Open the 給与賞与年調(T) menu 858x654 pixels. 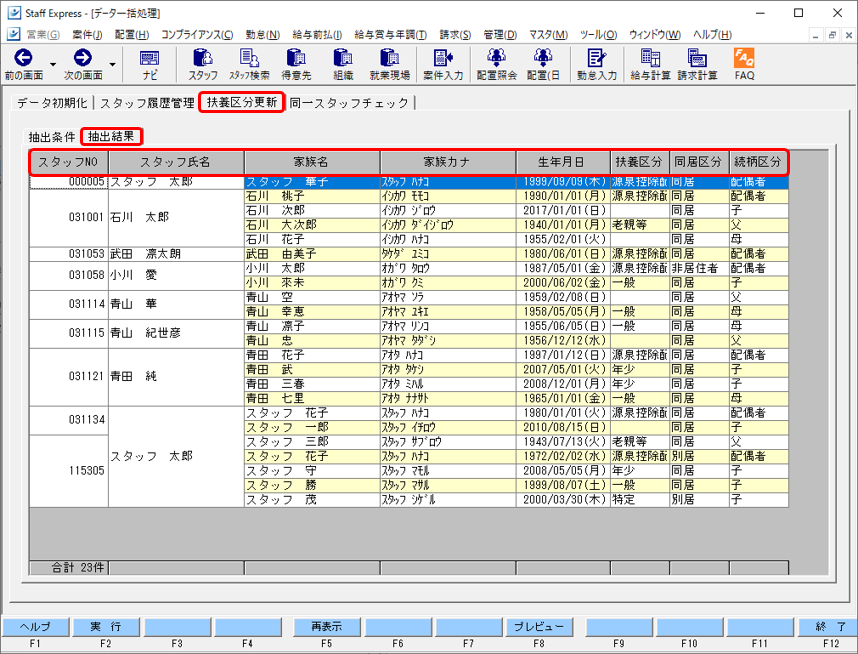pyautogui.click(x=391, y=35)
